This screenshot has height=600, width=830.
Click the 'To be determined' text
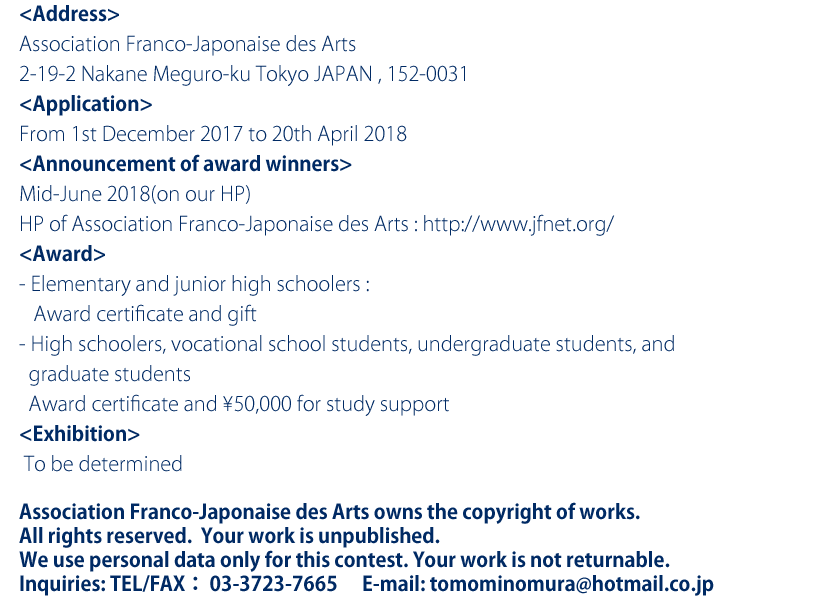coord(103,464)
